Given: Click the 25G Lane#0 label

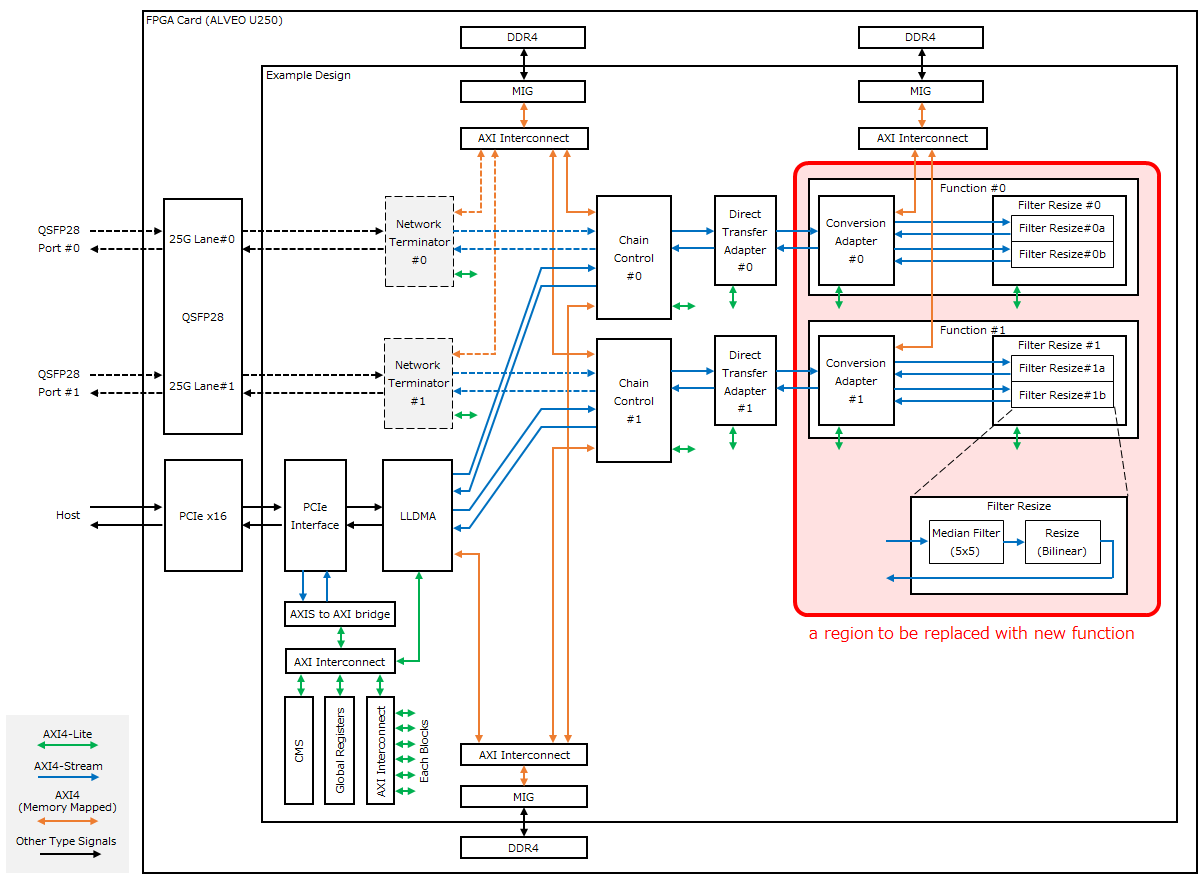Looking at the screenshot, I should 203,239.
